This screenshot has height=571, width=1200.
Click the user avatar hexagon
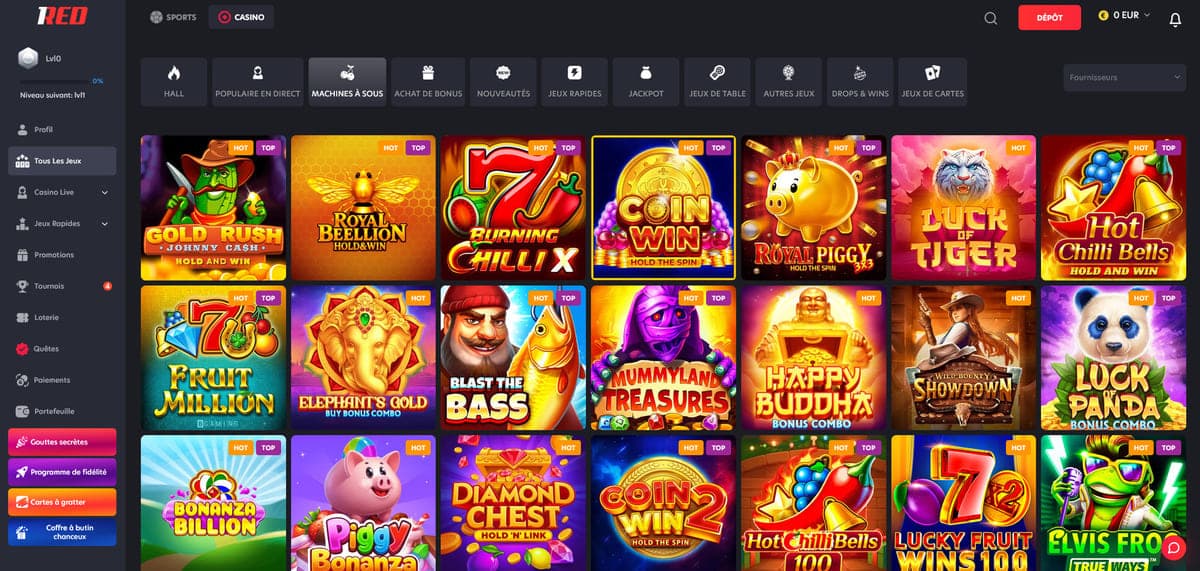click(28, 58)
